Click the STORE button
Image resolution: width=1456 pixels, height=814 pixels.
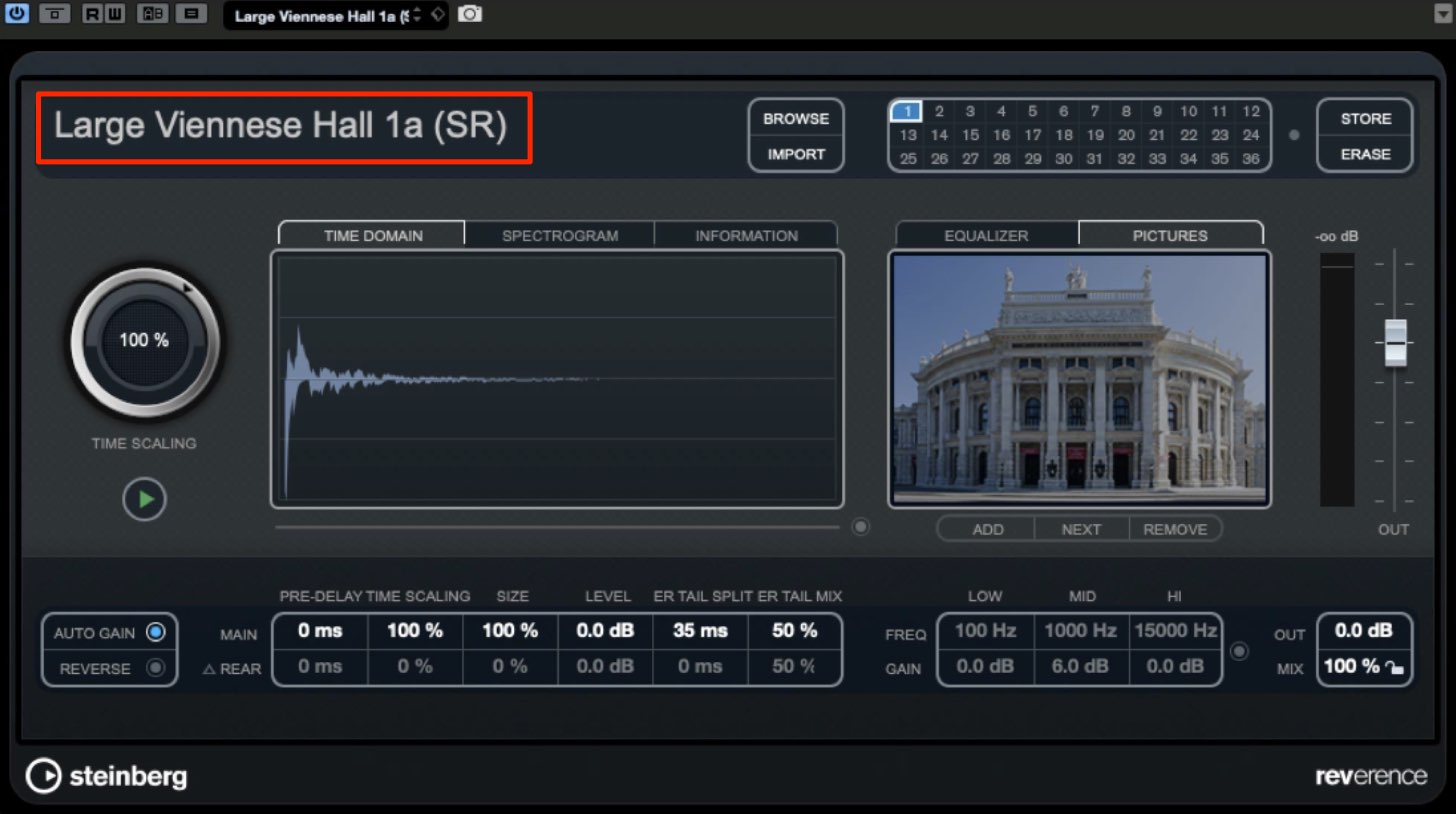tap(1366, 118)
